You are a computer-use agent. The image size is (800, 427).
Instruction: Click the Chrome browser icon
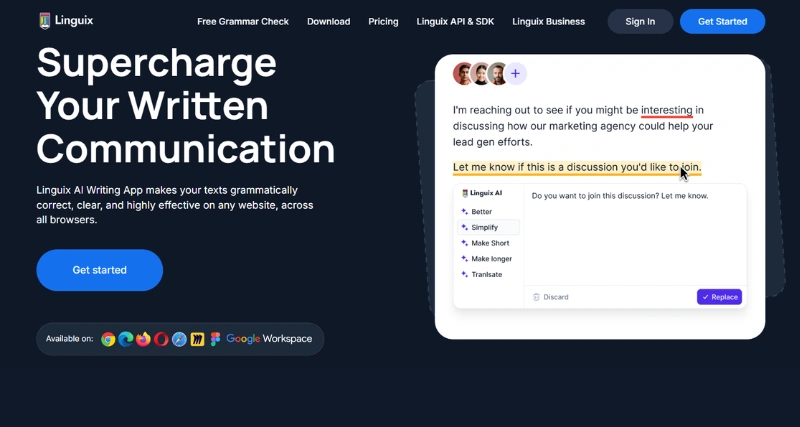pyautogui.click(x=108, y=339)
